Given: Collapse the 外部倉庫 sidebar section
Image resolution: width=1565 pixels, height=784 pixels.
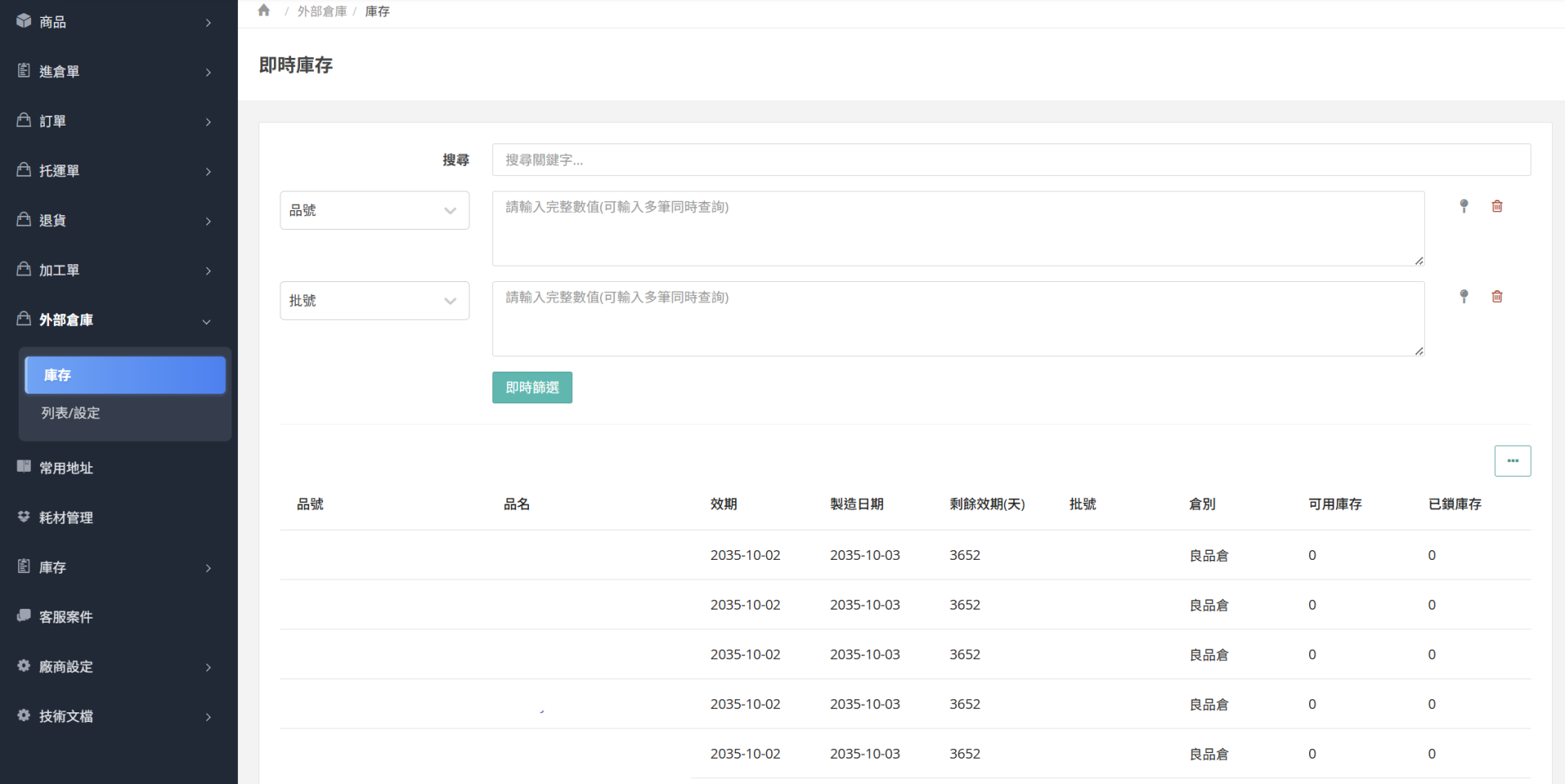Looking at the screenshot, I should click(x=206, y=321).
